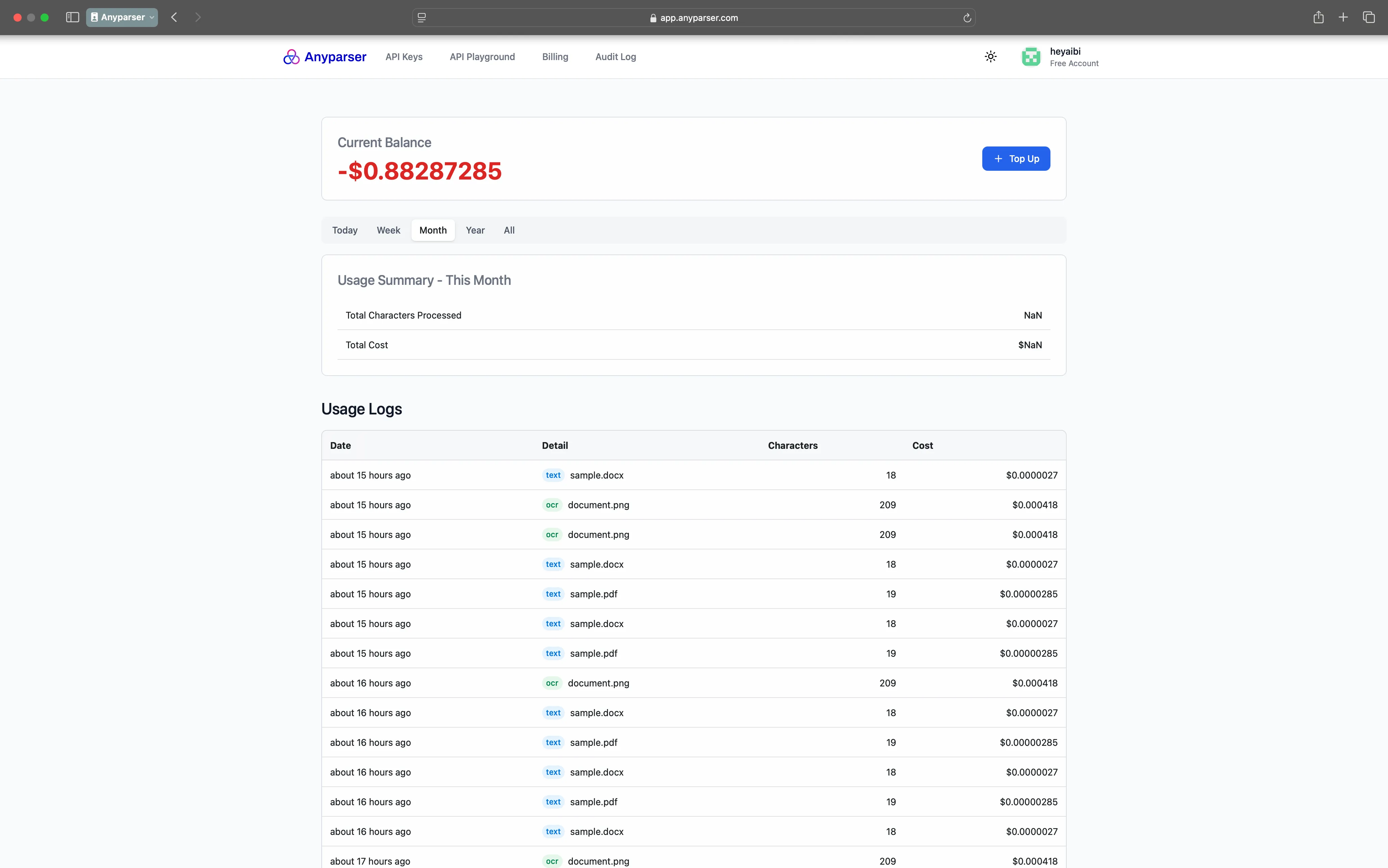Switch the usage range to All
1388x868 pixels.
pos(509,230)
